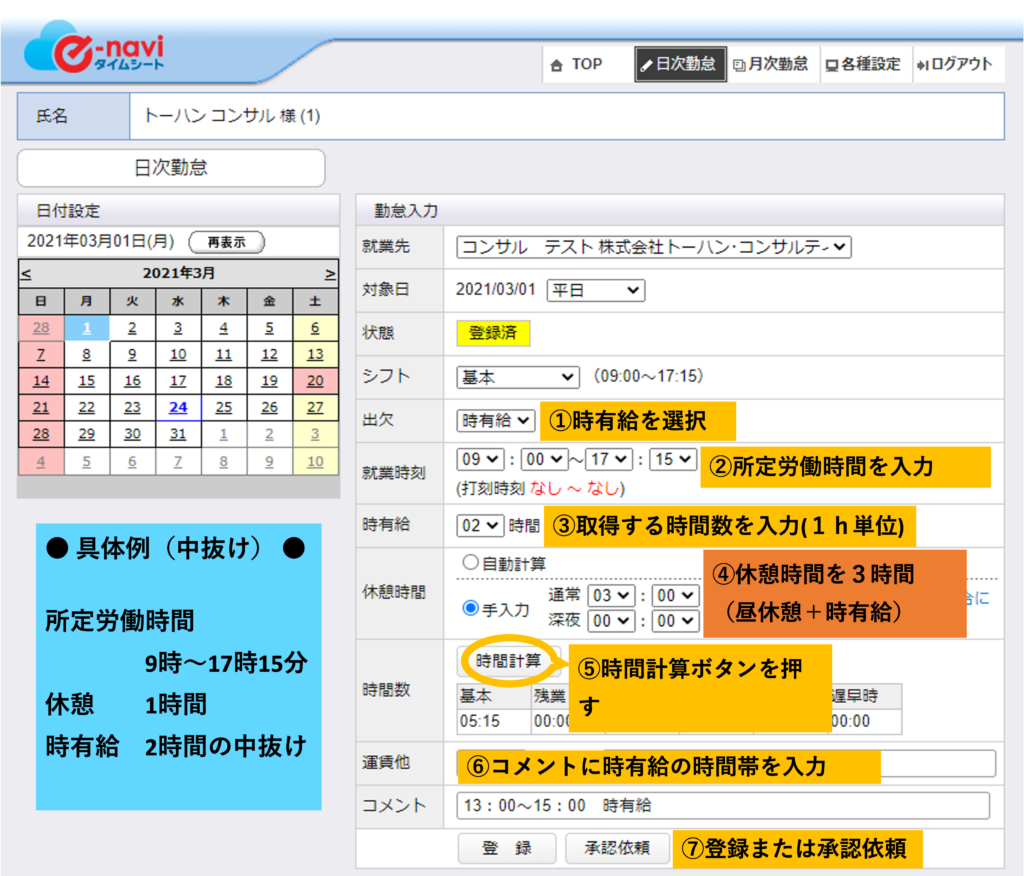Click the 登録 register button
1024x876 pixels.
[x=507, y=848]
